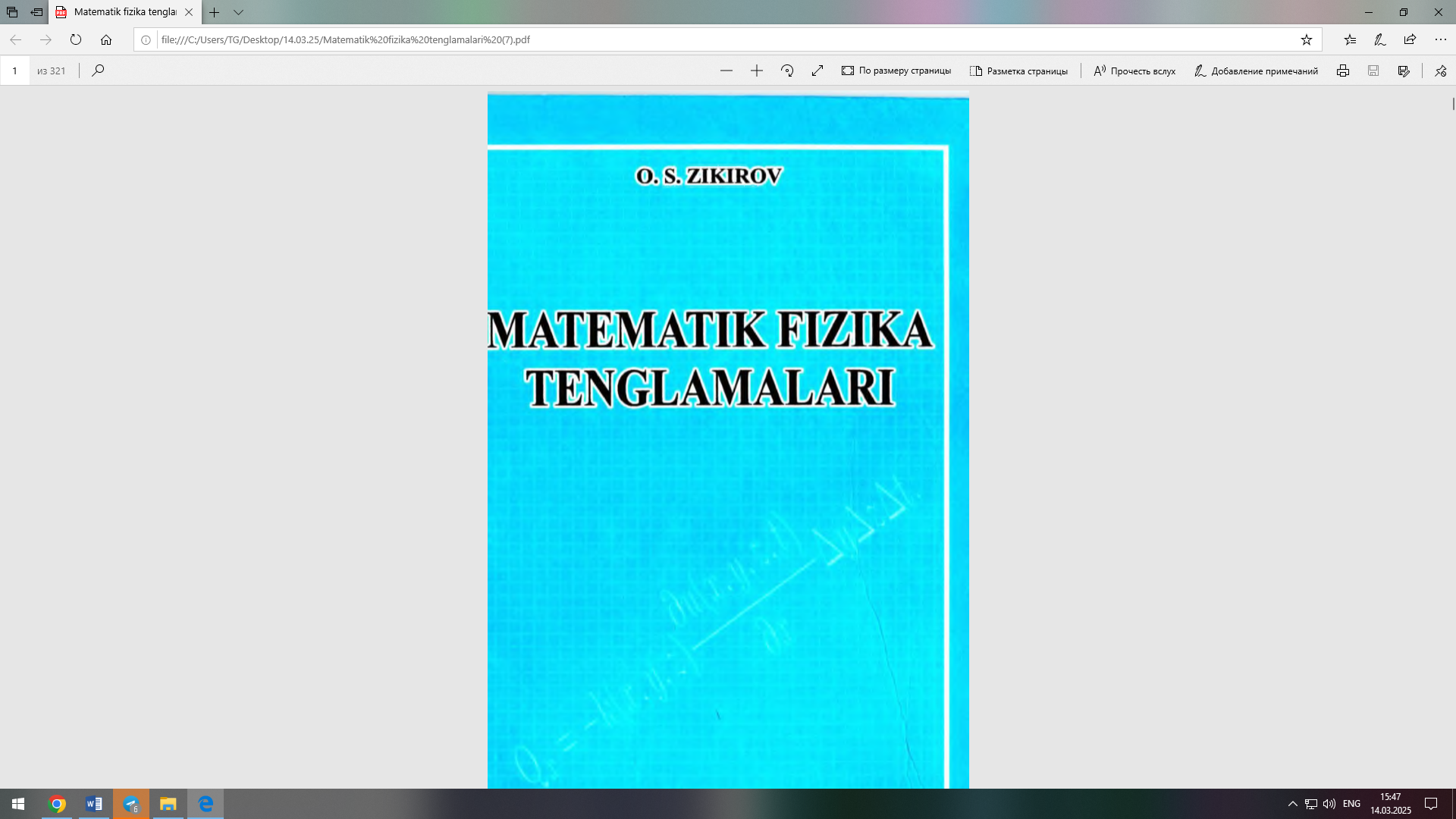The width and height of the screenshot is (1456, 819).
Task: Zoom out the PDF with minus
Action: point(726,71)
